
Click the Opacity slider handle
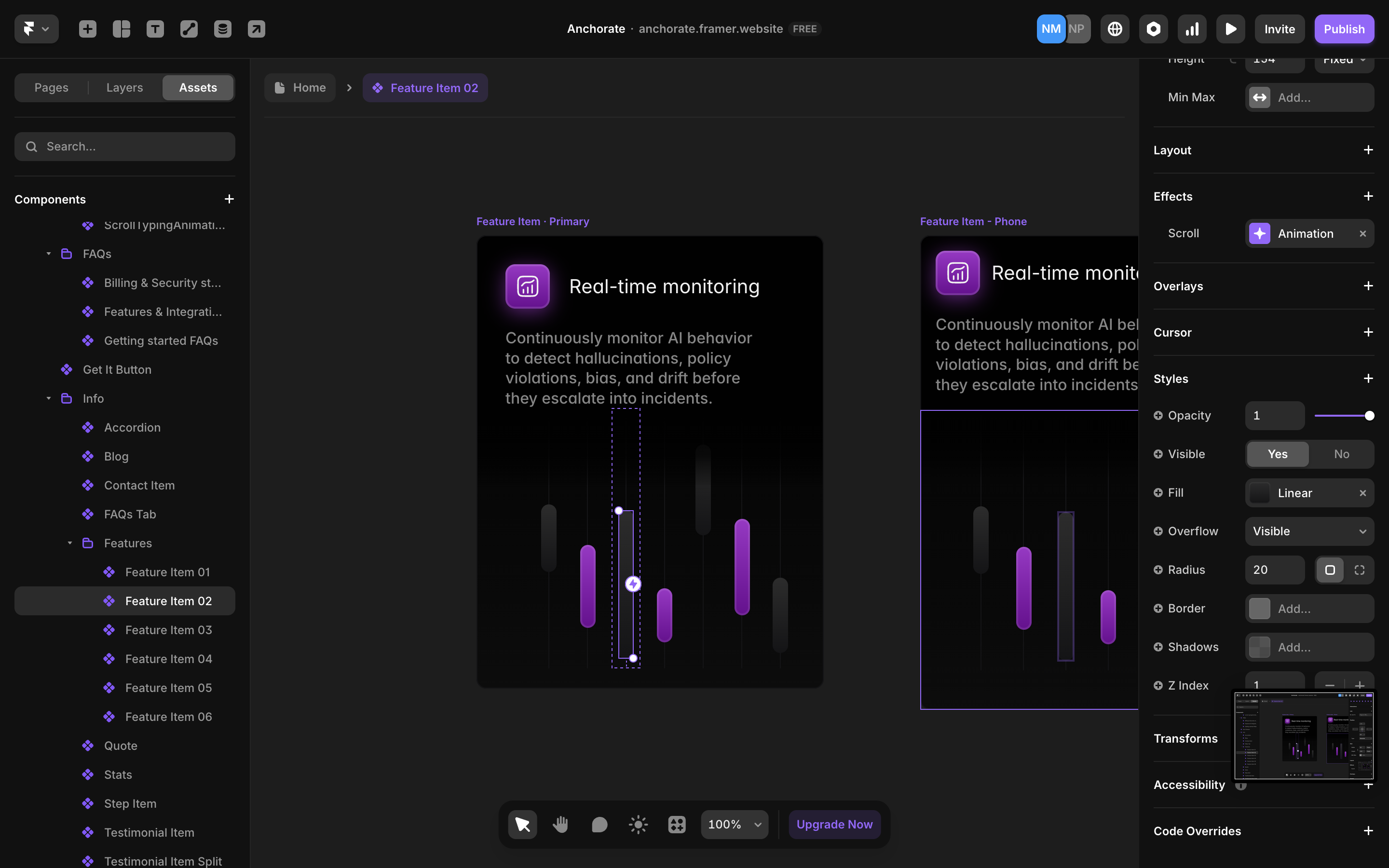click(1370, 416)
